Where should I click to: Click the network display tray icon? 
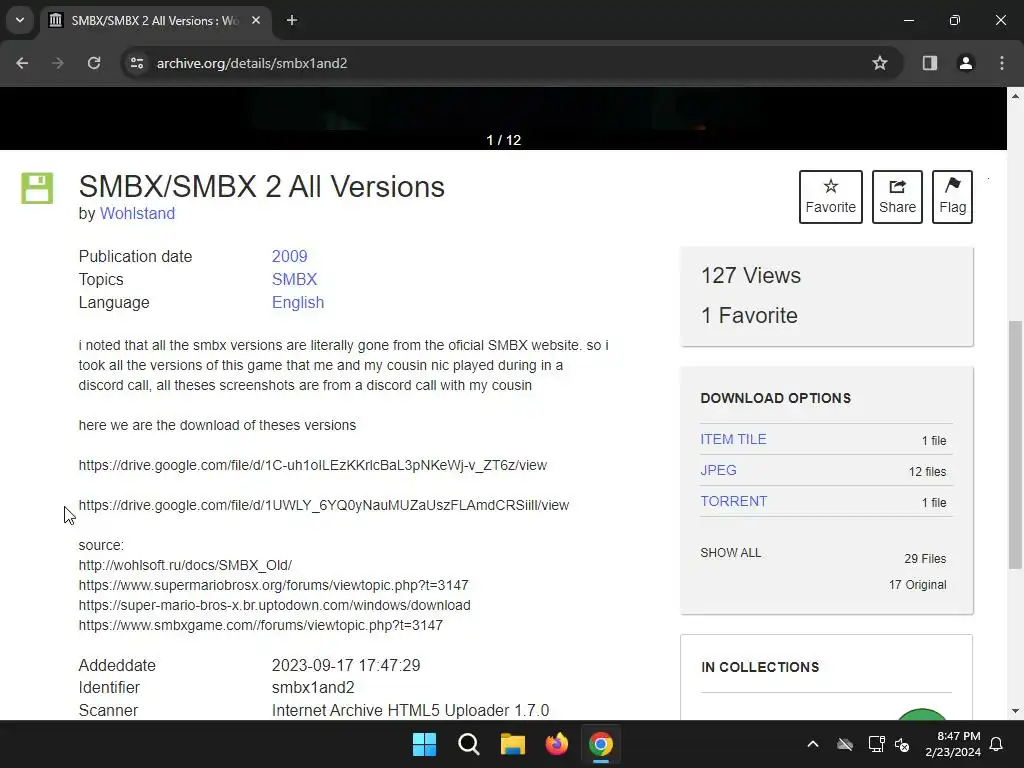click(x=876, y=744)
